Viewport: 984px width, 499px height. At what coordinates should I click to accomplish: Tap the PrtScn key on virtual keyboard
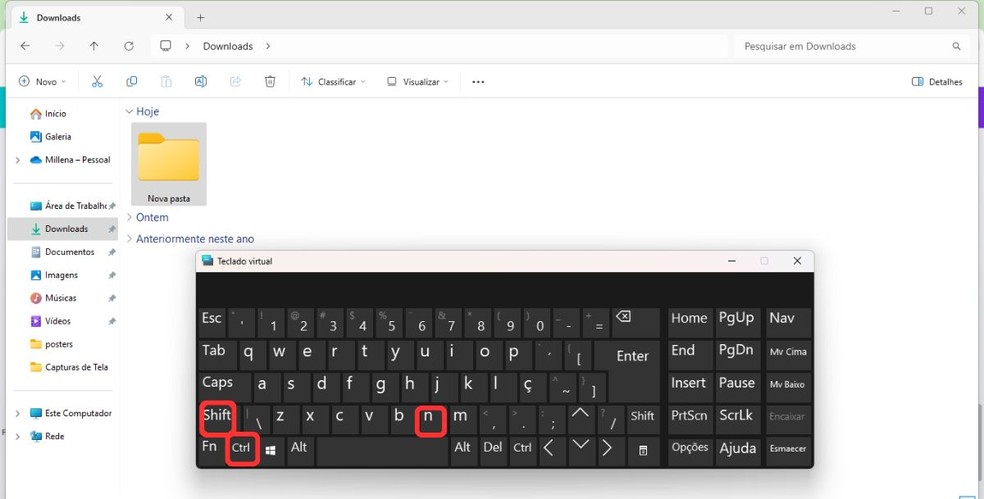click(x=690, y=418)
